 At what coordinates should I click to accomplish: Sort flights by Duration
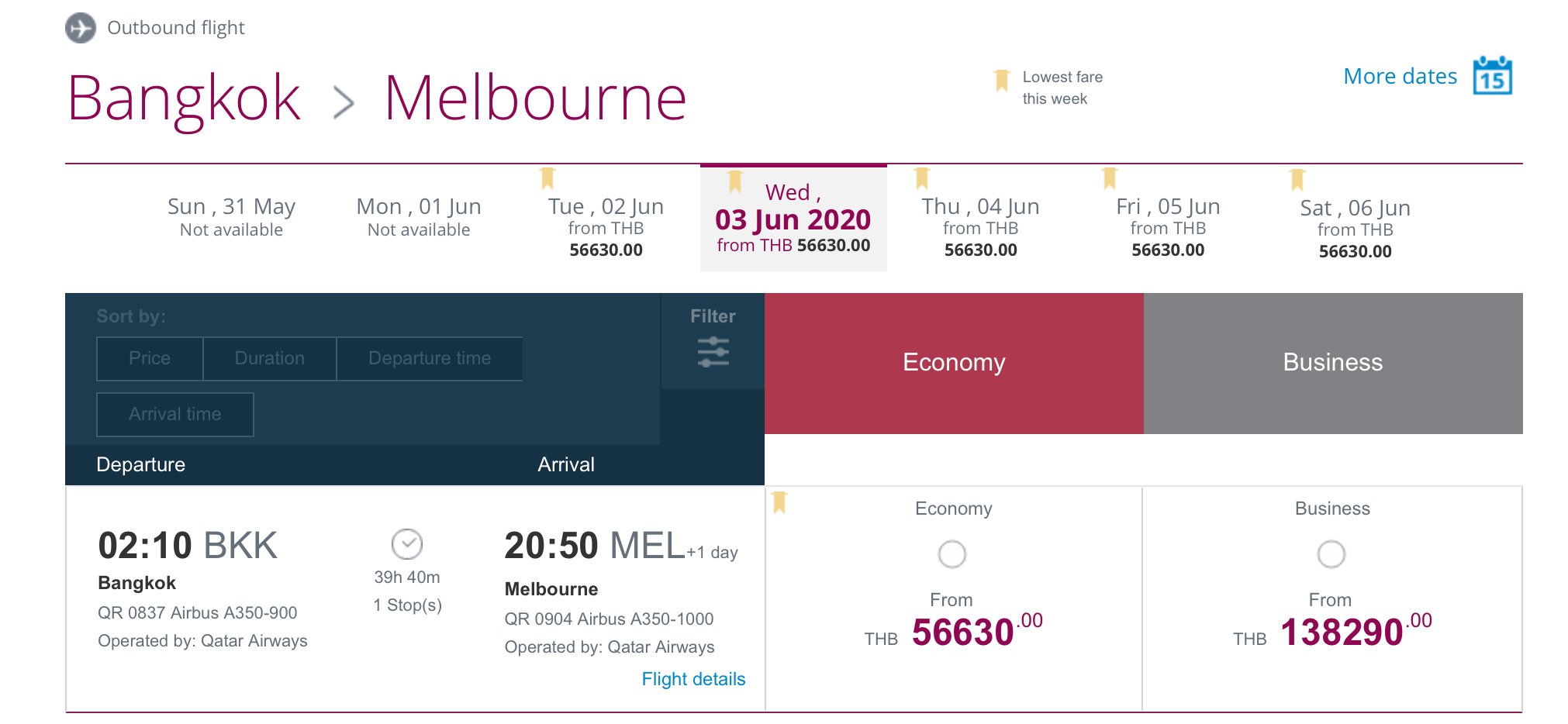(270, 358)
